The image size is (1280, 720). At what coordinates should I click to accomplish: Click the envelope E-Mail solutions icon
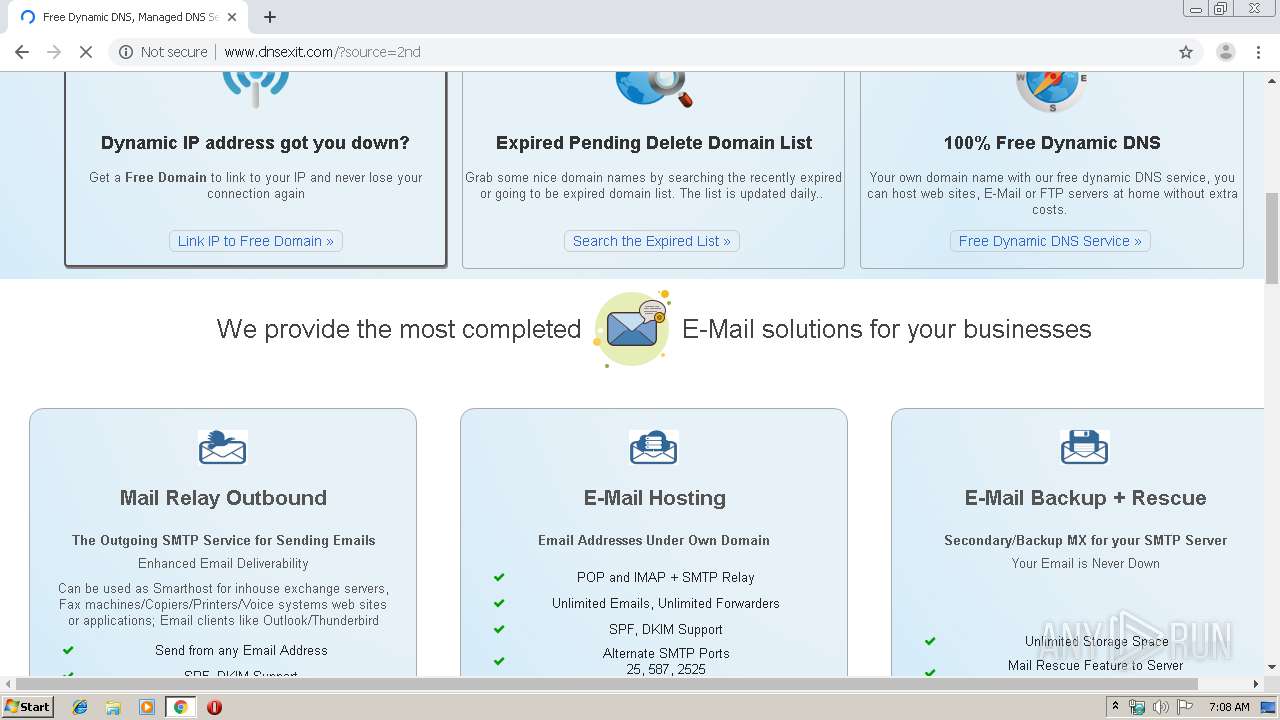point(631,328)
